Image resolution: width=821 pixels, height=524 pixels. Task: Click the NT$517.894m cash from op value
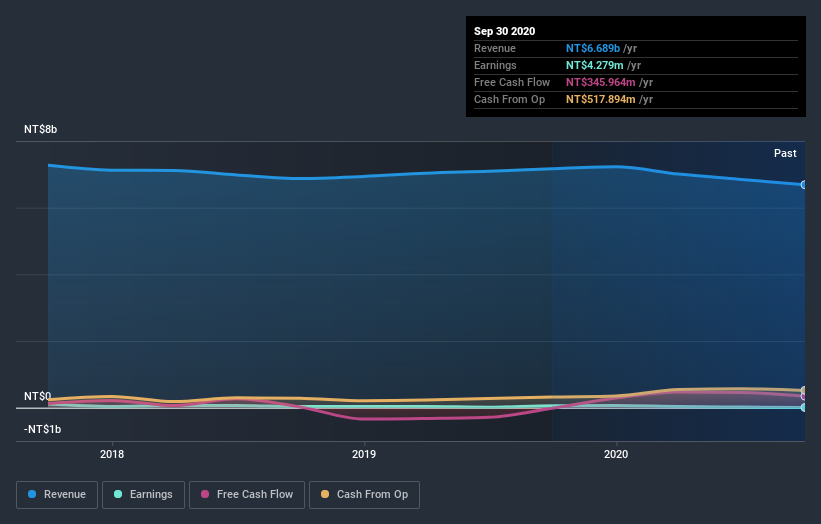pyautogui.click(x=601, y=99)
